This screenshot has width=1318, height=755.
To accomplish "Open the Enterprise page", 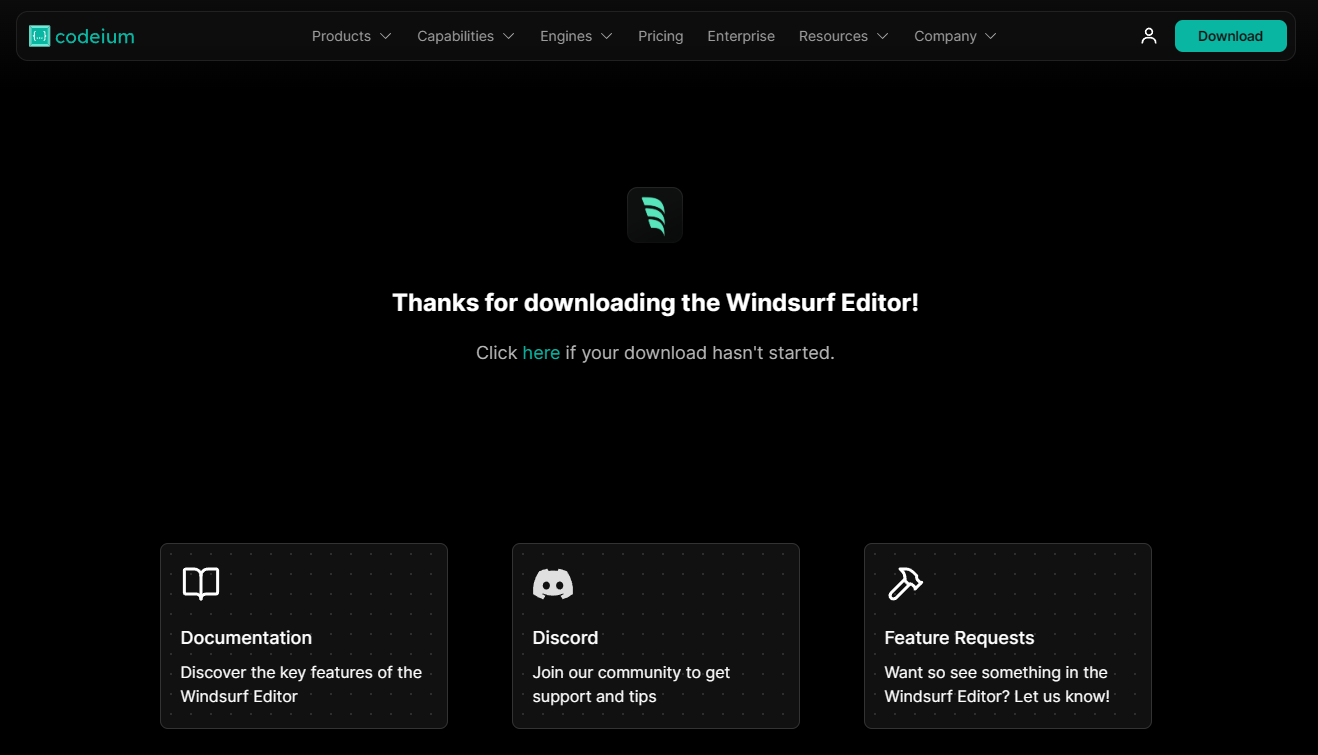I will (741, 36).
